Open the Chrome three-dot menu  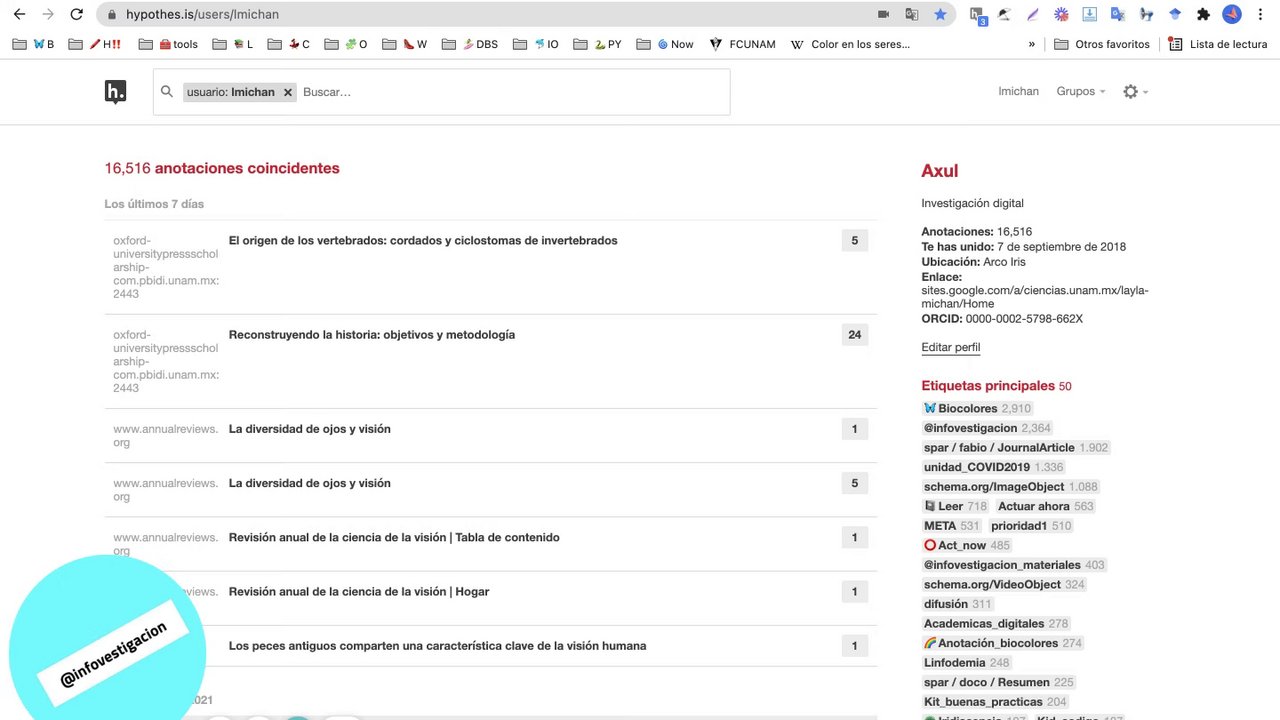pos(1260,14)
